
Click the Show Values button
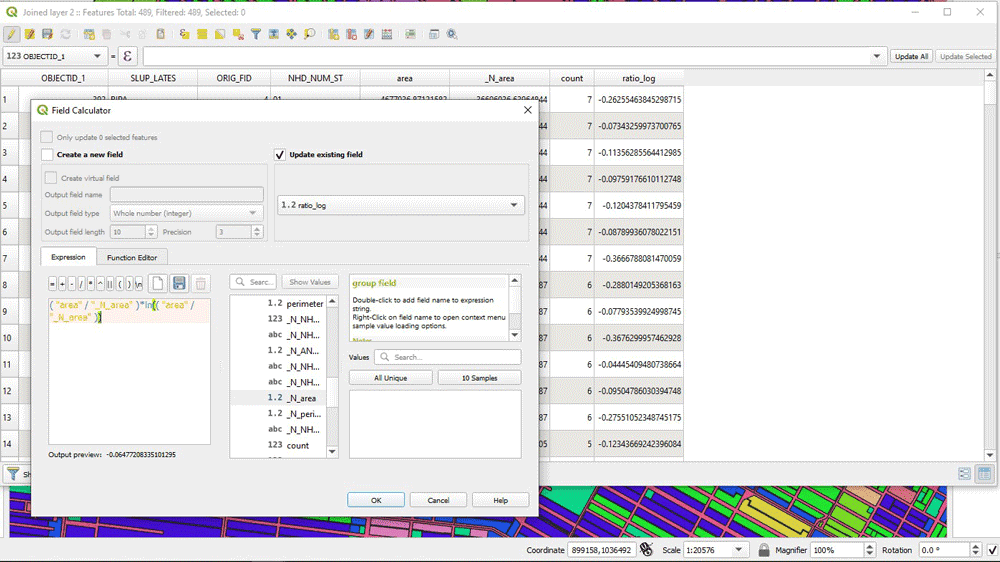(310, 282)
